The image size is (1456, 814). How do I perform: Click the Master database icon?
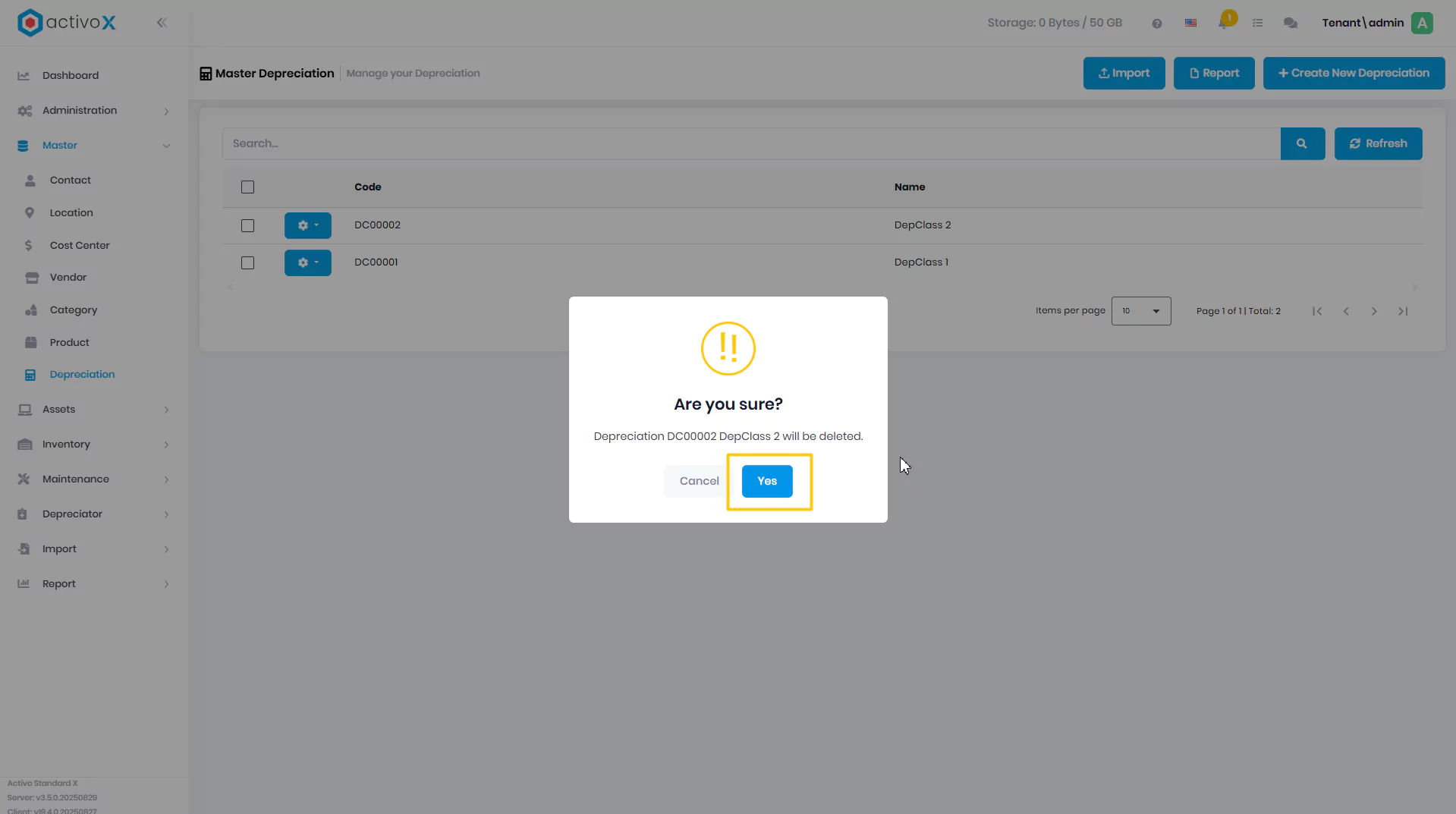point(23,146)
